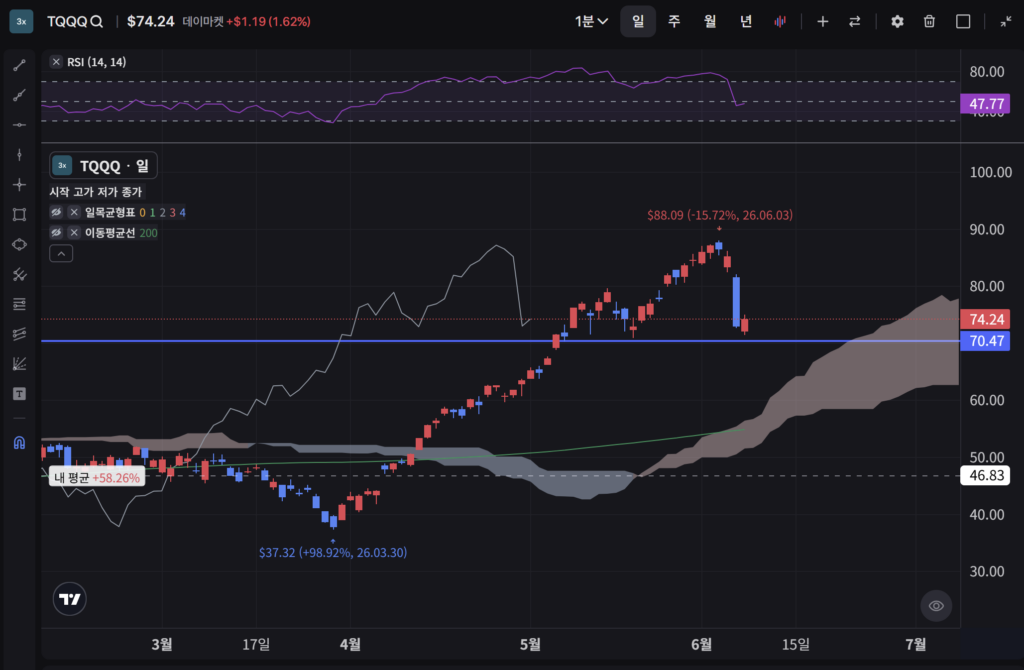
Task: Select the trend line drawing tool
Action: pos(20,65)
